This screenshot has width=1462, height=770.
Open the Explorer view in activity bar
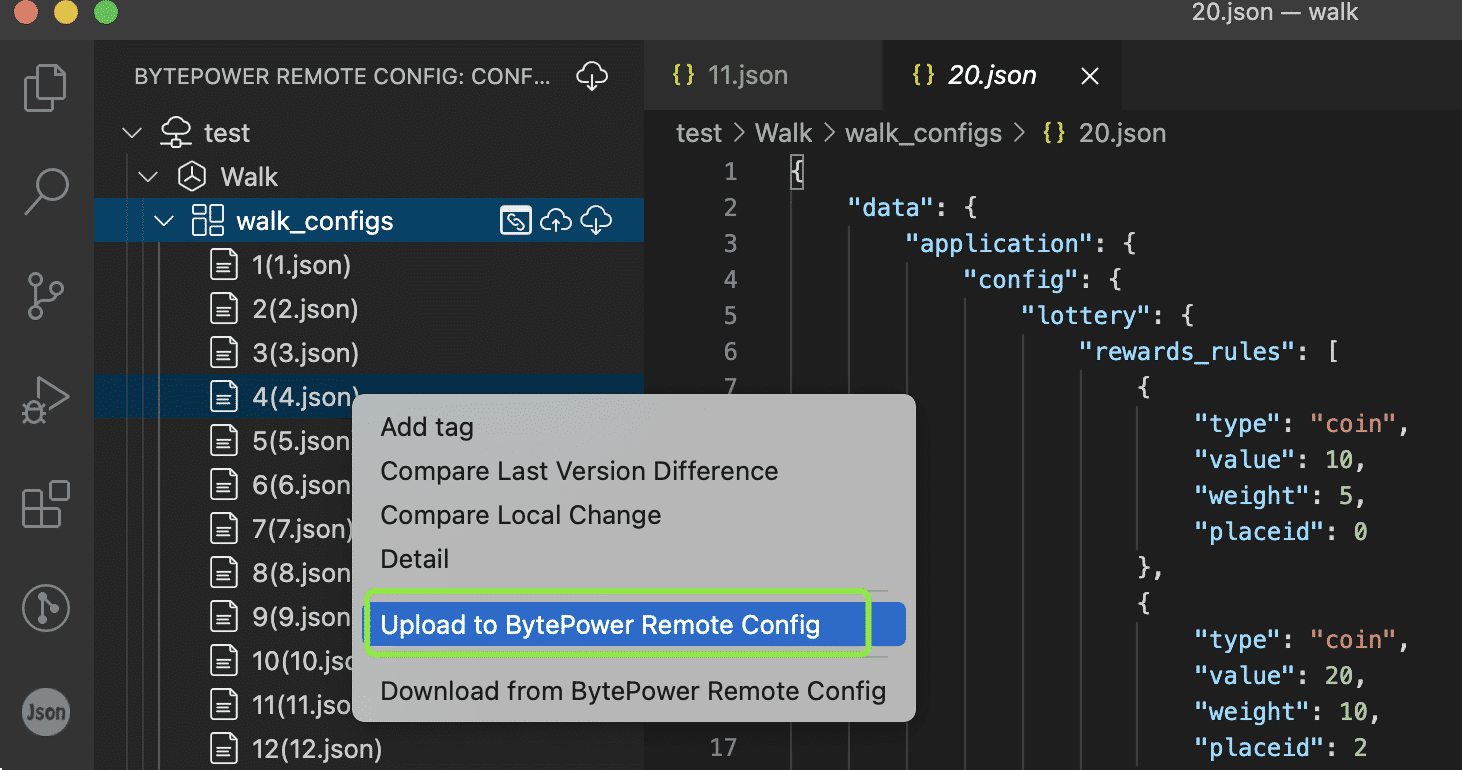point(45,87)
